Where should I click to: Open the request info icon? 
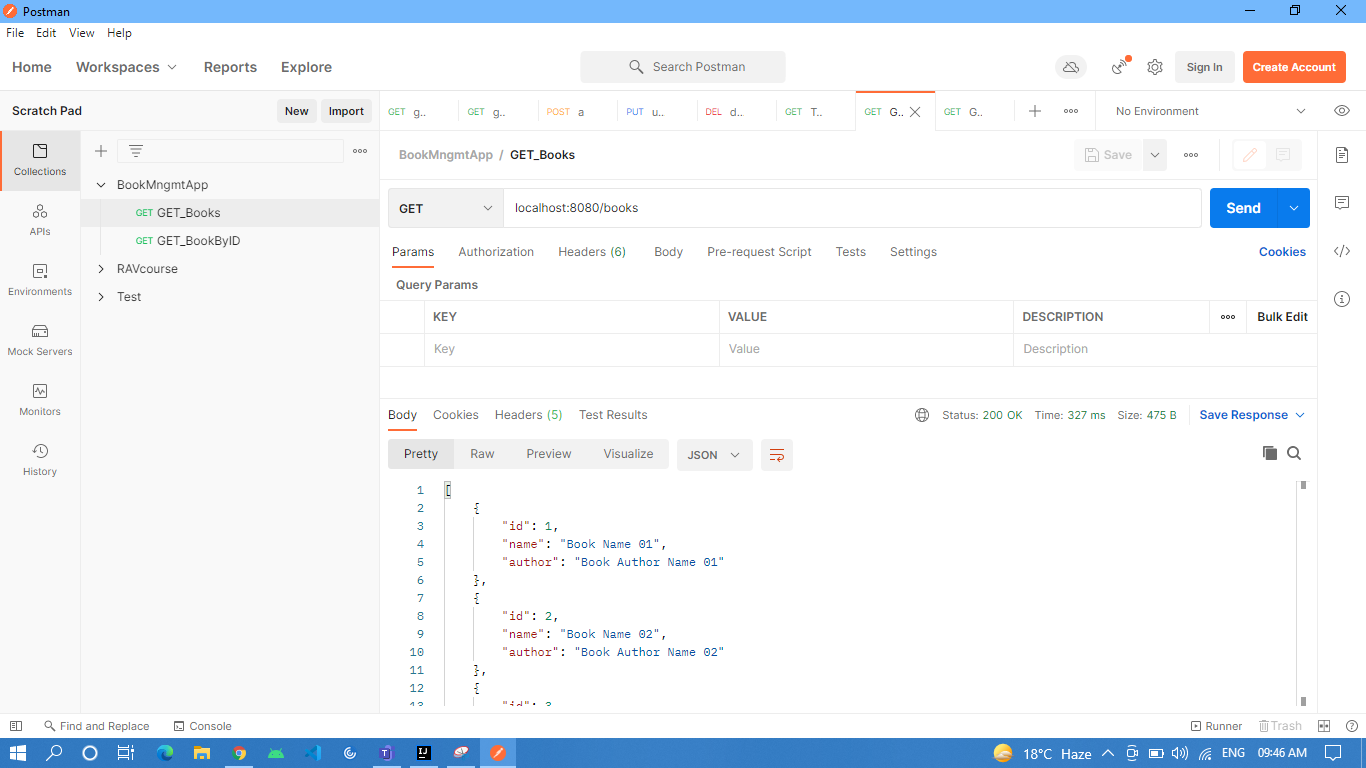coord(1342,299)
